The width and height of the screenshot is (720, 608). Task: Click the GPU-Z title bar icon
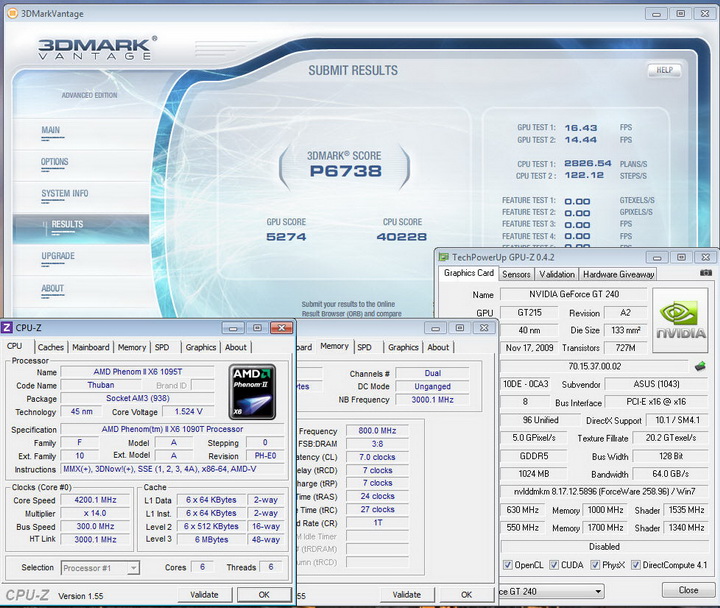pos(445,257)
